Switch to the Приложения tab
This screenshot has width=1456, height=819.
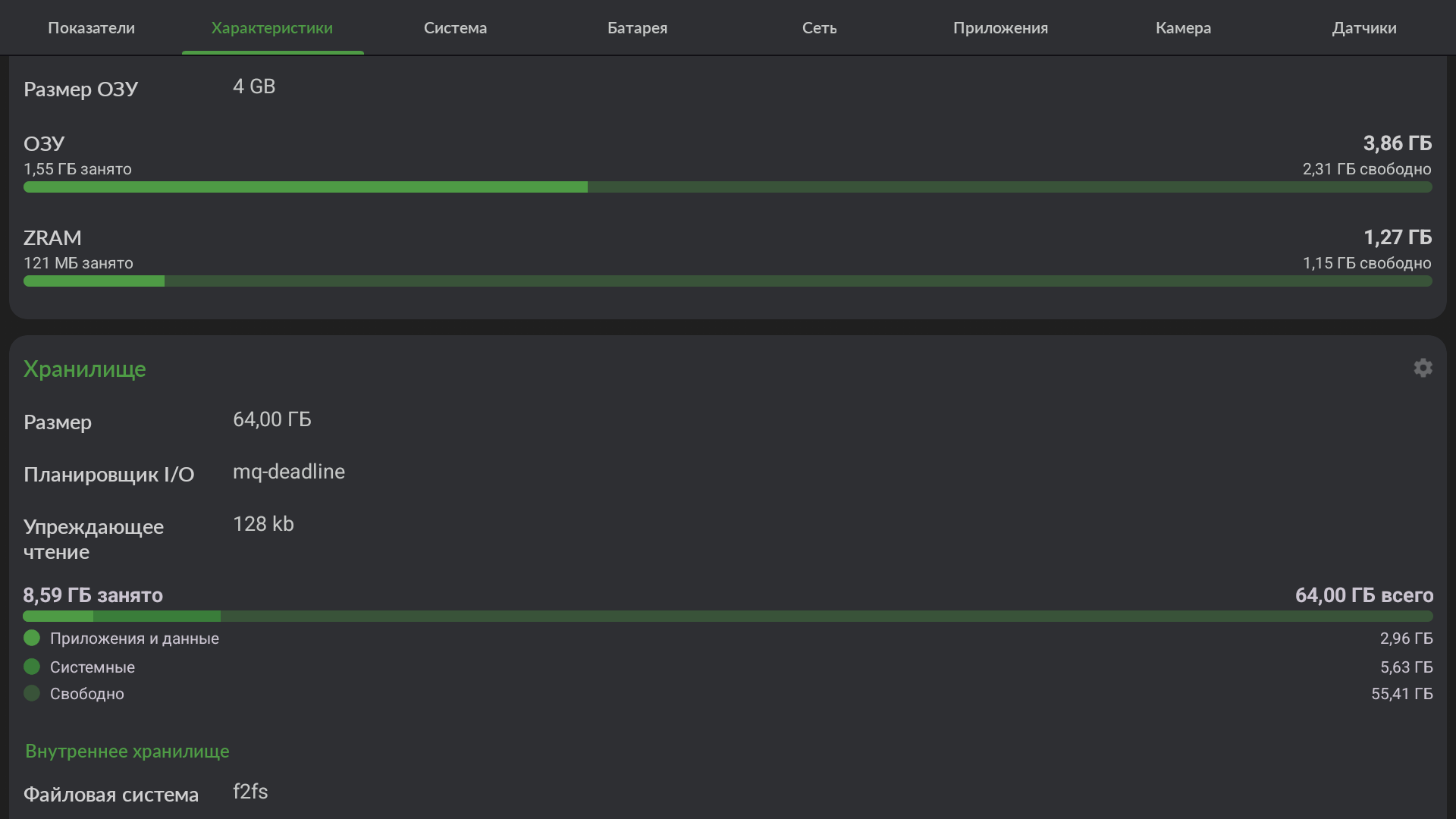1000,28
